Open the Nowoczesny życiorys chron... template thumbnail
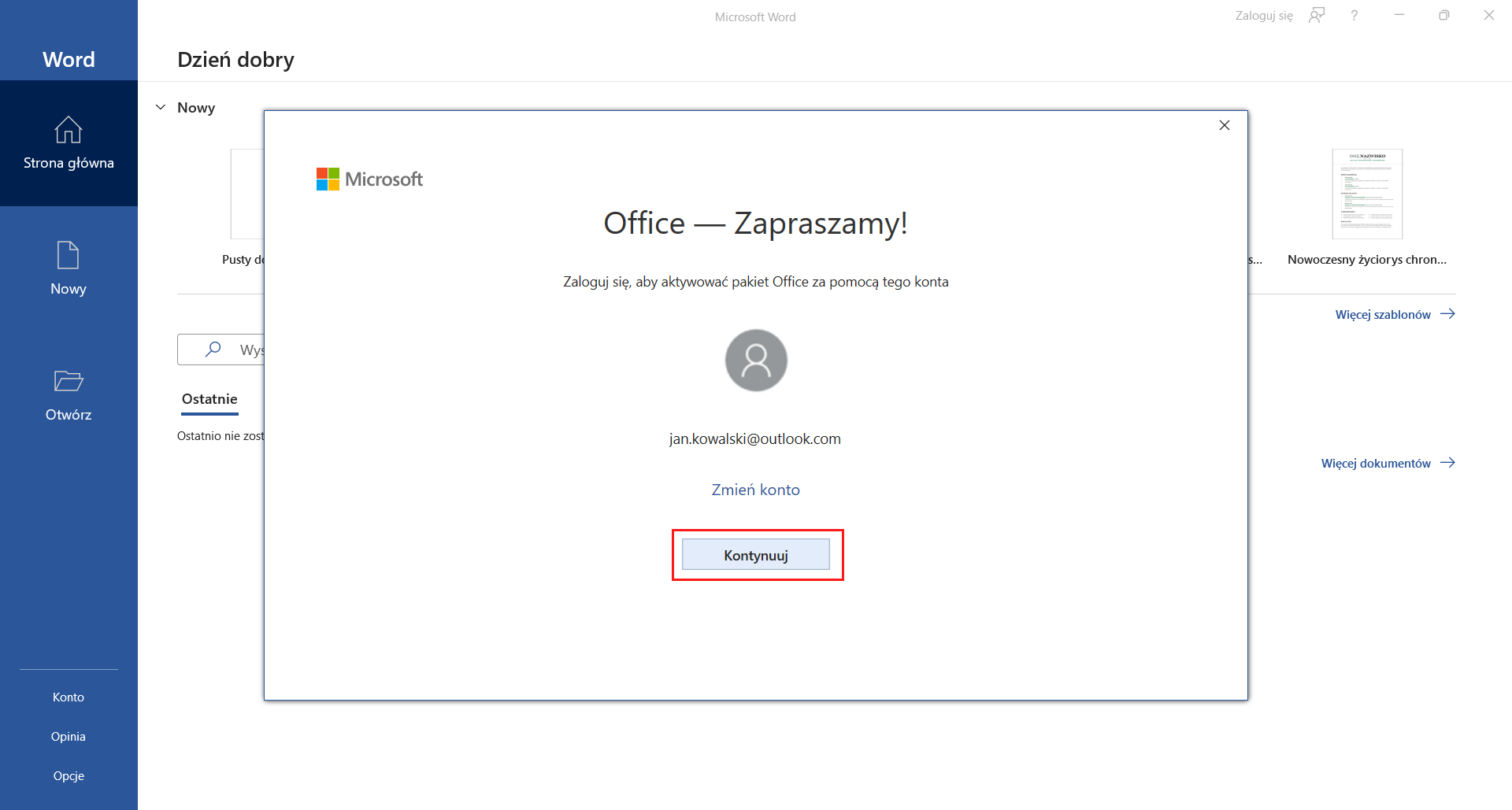This screenshot has width=1512, height=810. (x=1367, y=194)
